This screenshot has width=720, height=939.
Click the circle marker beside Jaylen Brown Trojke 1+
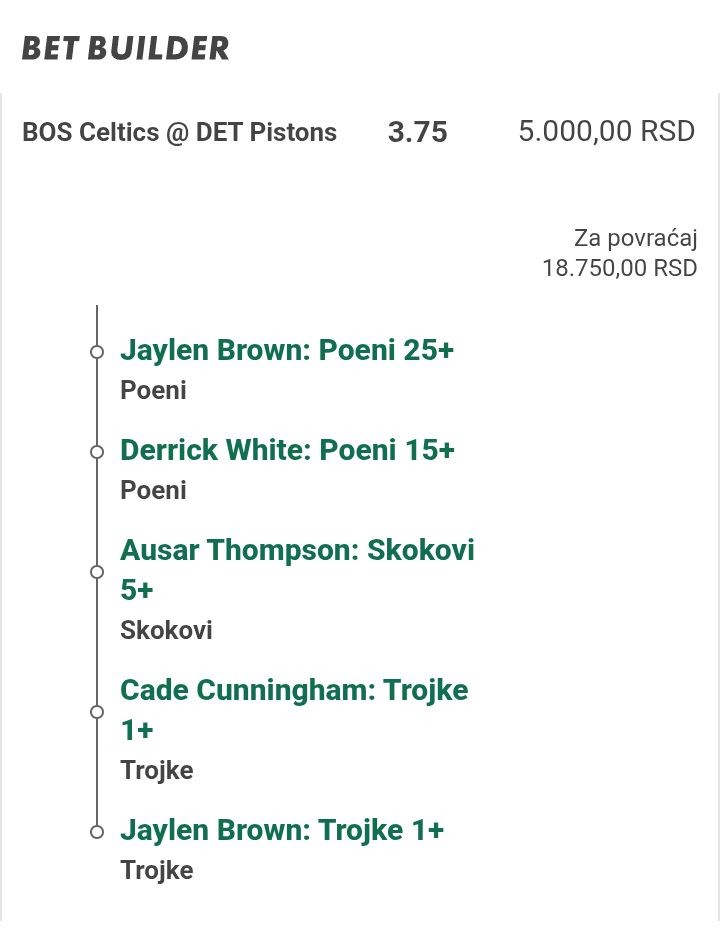97,831
